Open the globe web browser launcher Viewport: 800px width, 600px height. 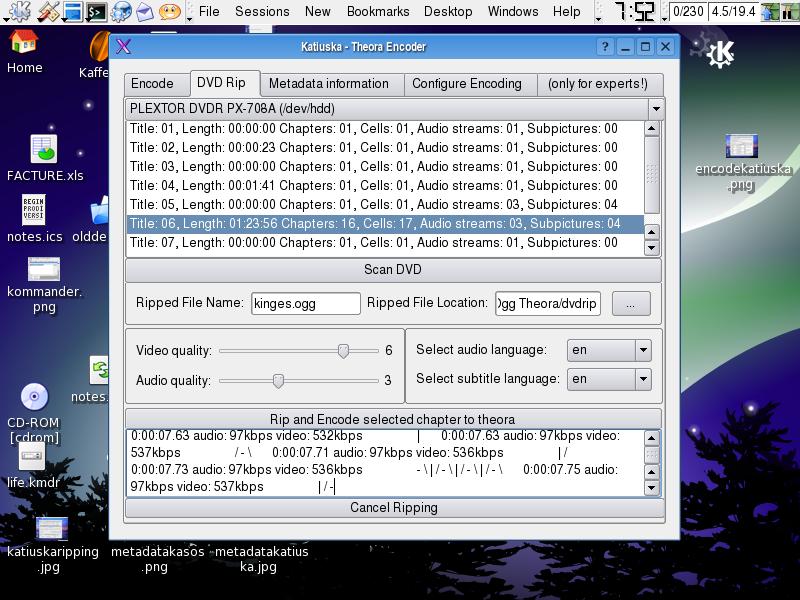(121, 12)
